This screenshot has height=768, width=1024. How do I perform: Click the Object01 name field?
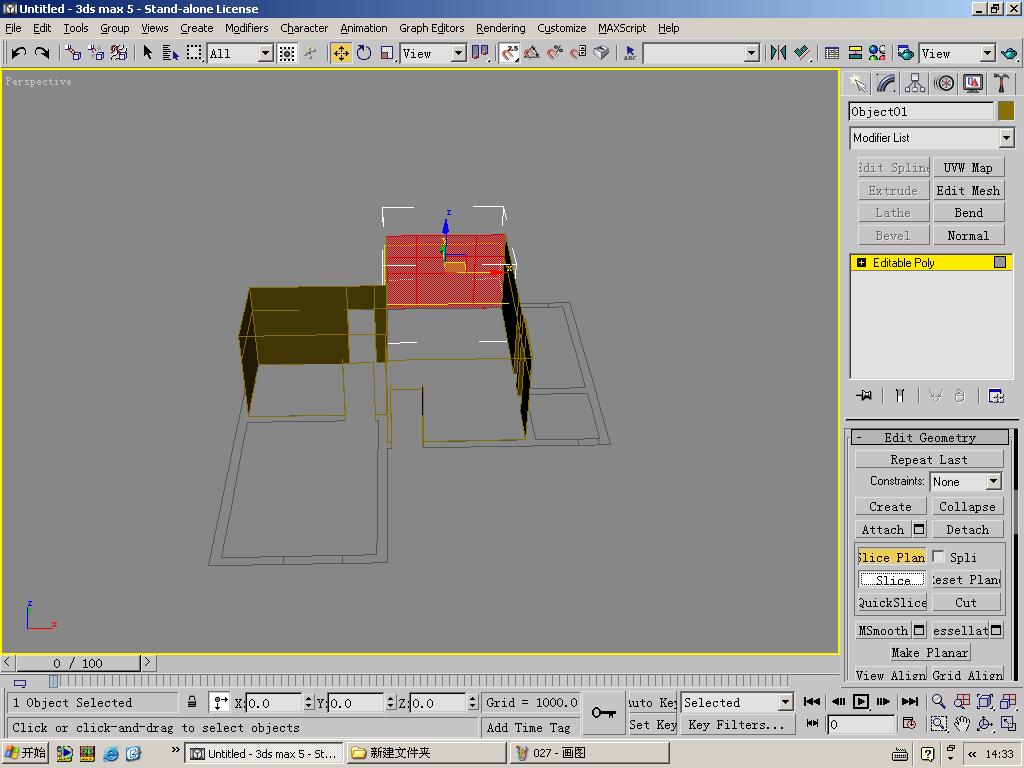point(921,112)
